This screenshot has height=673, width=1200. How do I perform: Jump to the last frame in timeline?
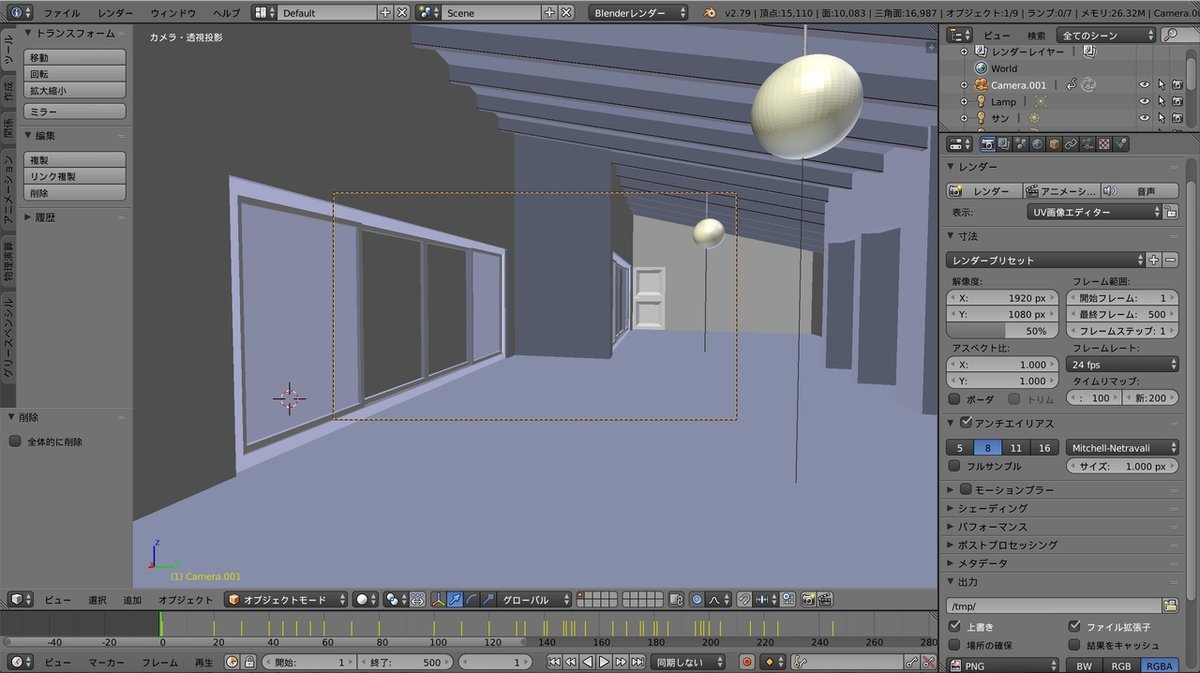pos(637,662)
